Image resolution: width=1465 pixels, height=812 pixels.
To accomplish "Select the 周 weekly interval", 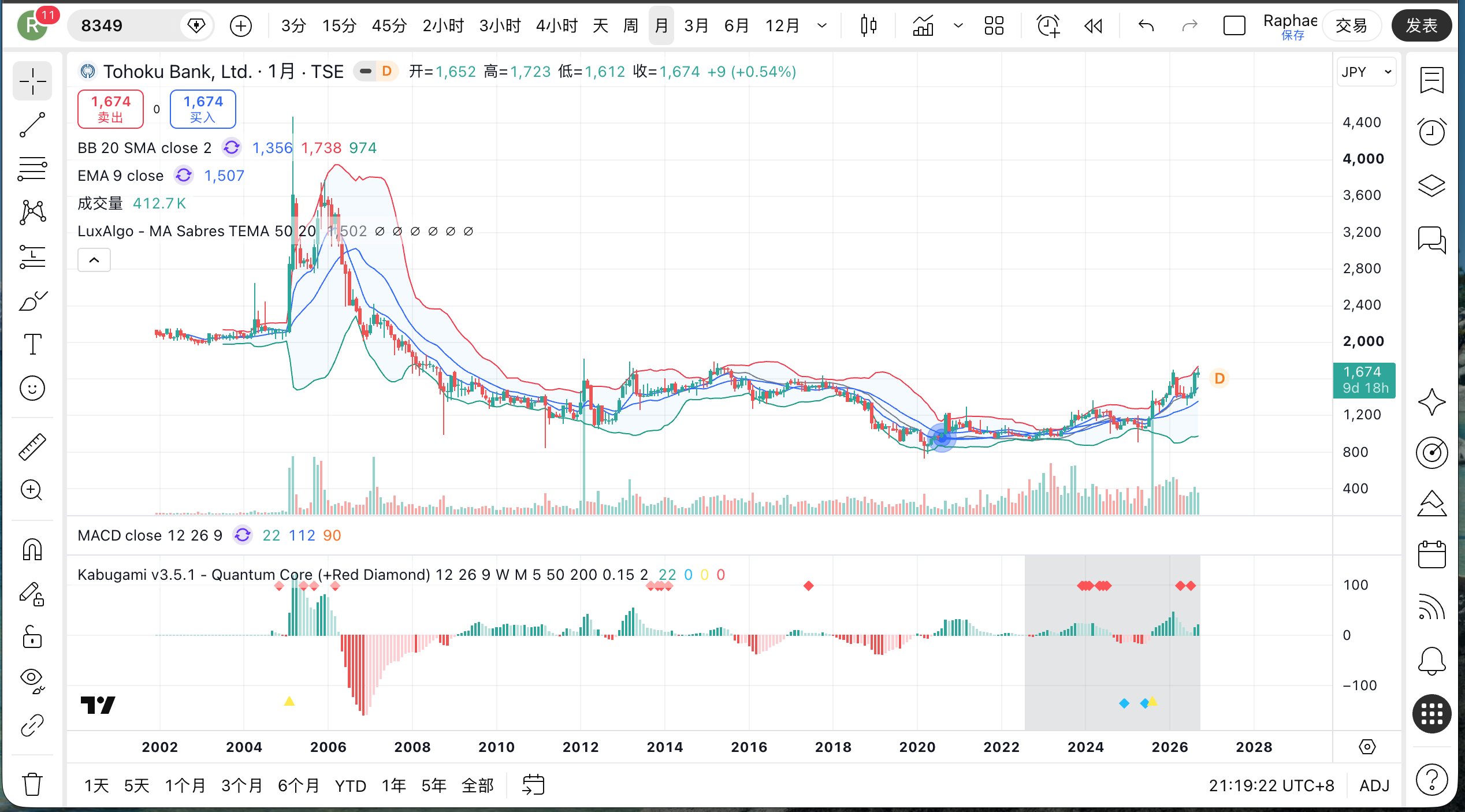I will tap(631, 25).
